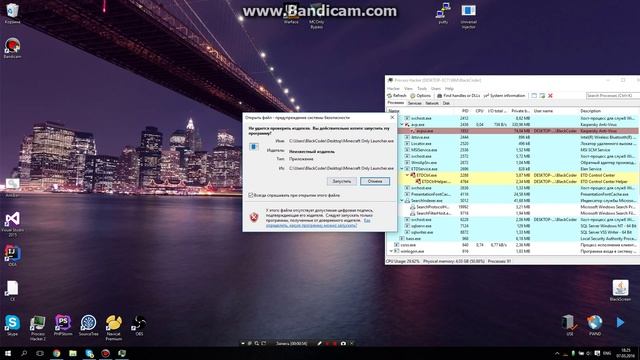
Task: Uncheck the always ask before opening this file checkbox
Action: [x=251, y=196]
